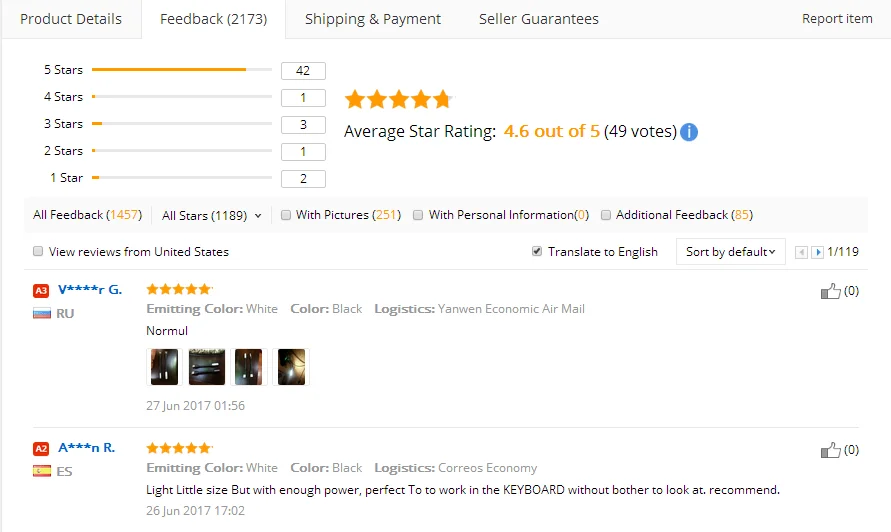
Task: Tick the Additional Feedback checkbox
Action: pos(606,215)
